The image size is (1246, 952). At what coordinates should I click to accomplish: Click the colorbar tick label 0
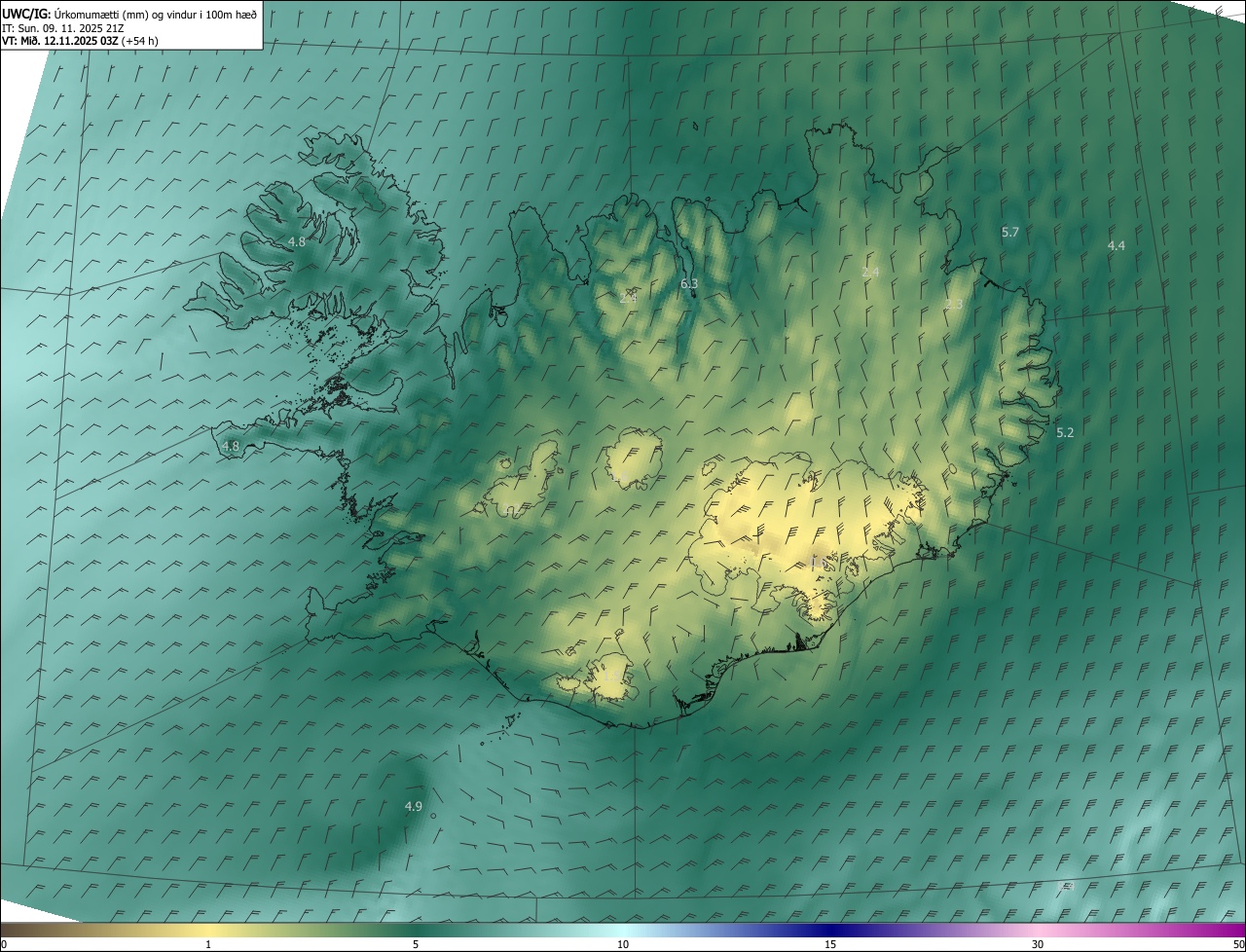click(4, 944)
